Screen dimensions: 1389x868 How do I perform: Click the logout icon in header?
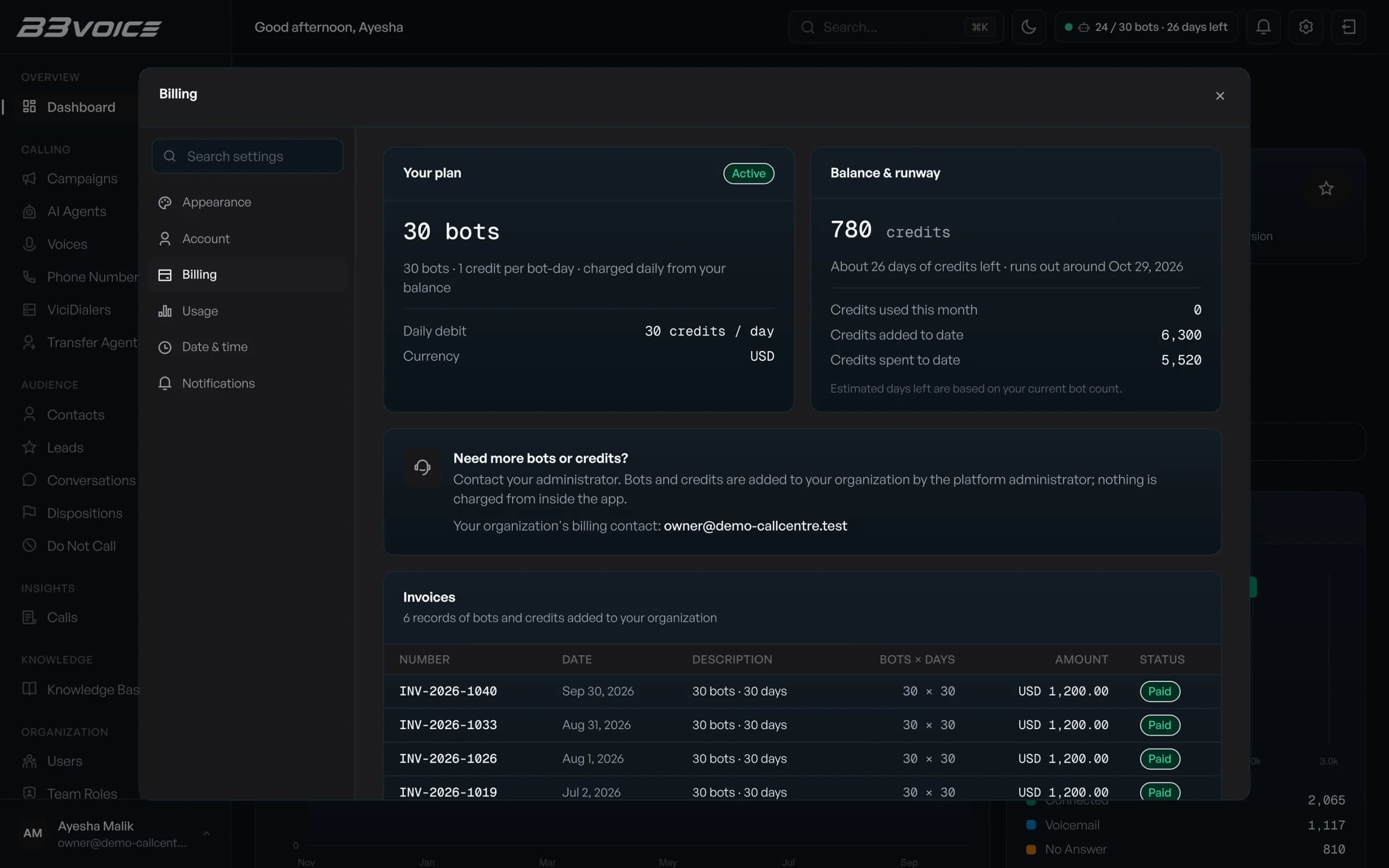(1348, 27)
